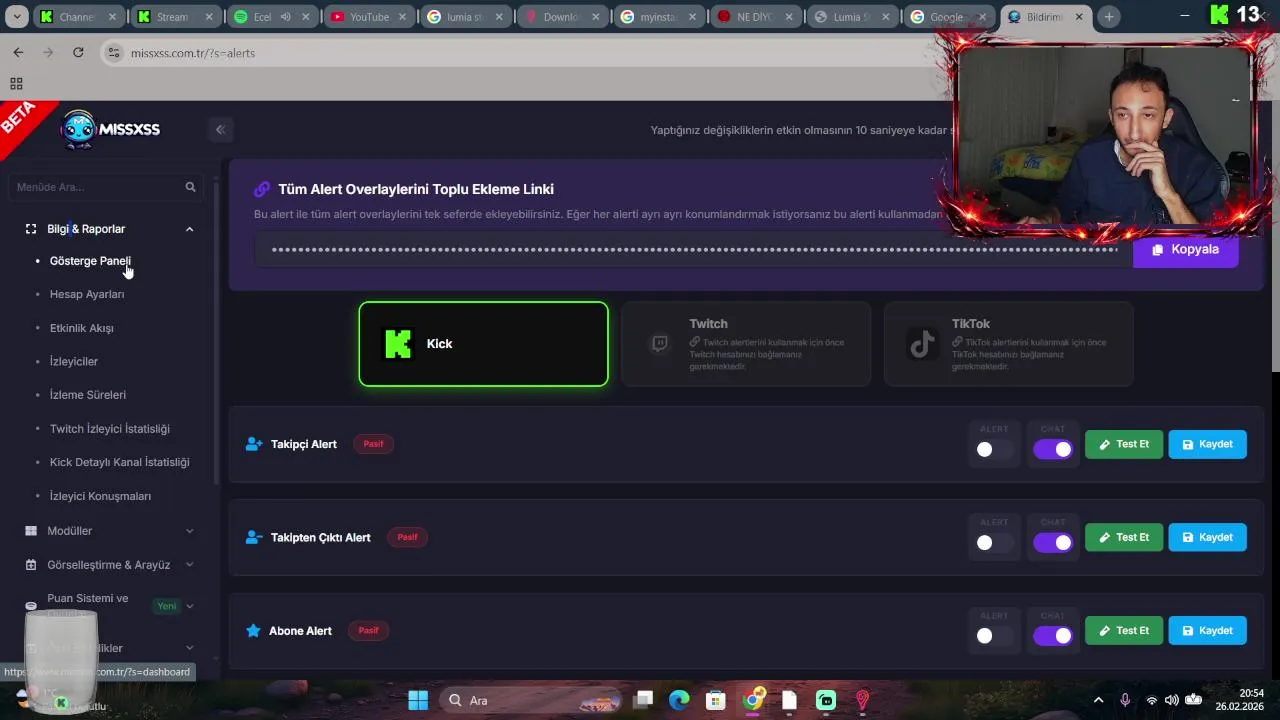This screenshot has width=1280, height=720.
Task: Click the Modüller grid icon
Action: 31,531
